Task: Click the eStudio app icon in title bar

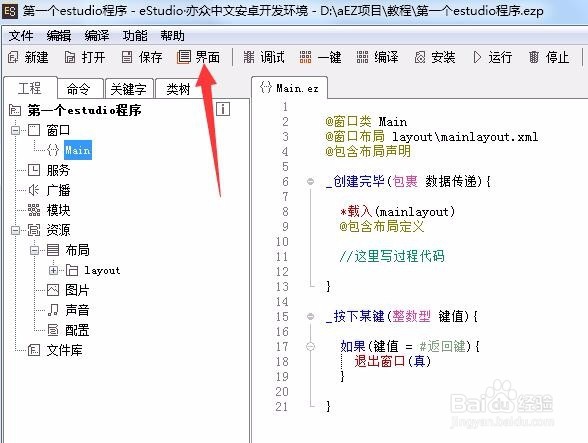Action: (x=10, y=11)
